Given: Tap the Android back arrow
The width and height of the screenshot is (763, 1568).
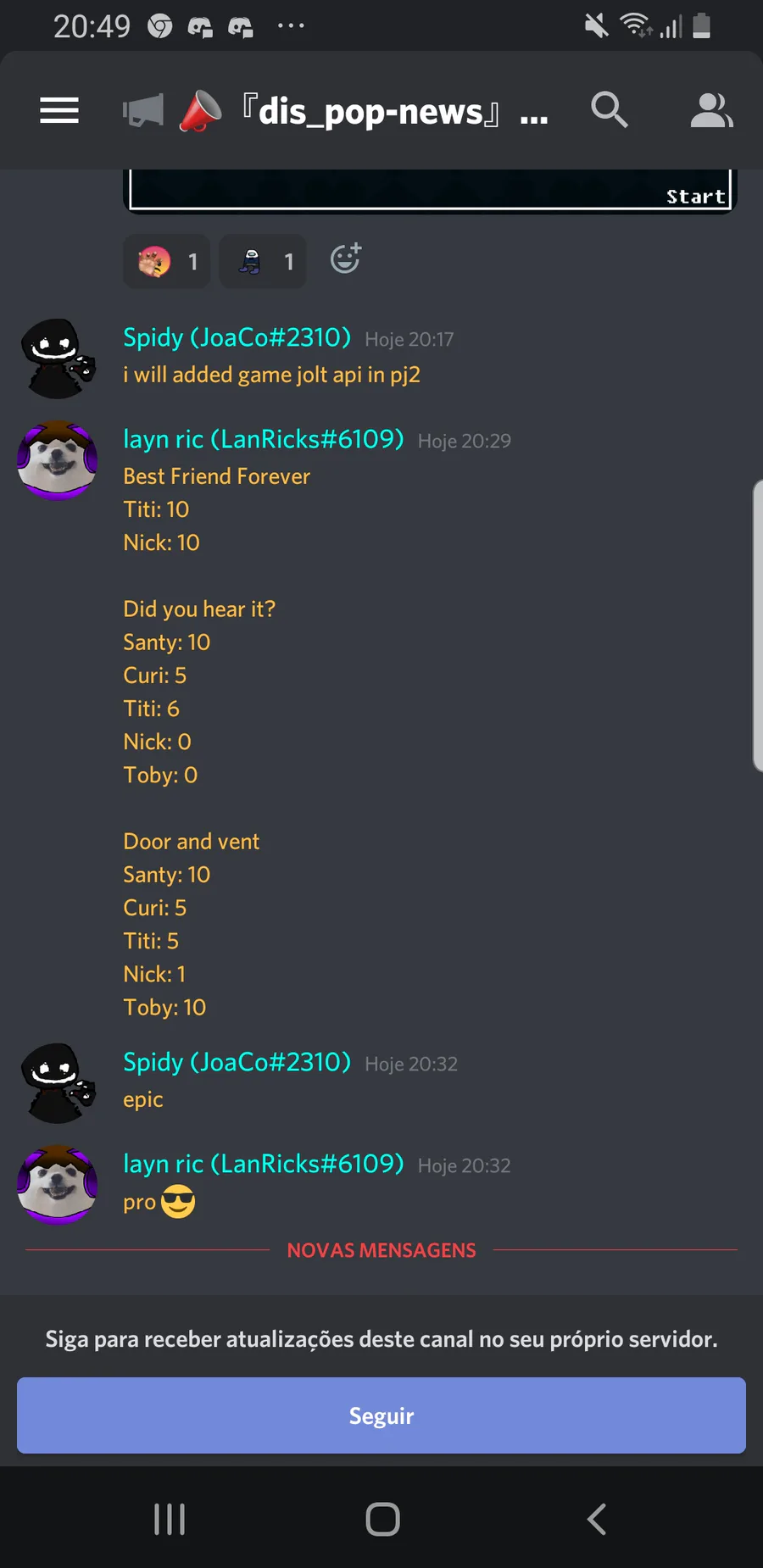Looking at the screenshot, I should (597, 1519).
